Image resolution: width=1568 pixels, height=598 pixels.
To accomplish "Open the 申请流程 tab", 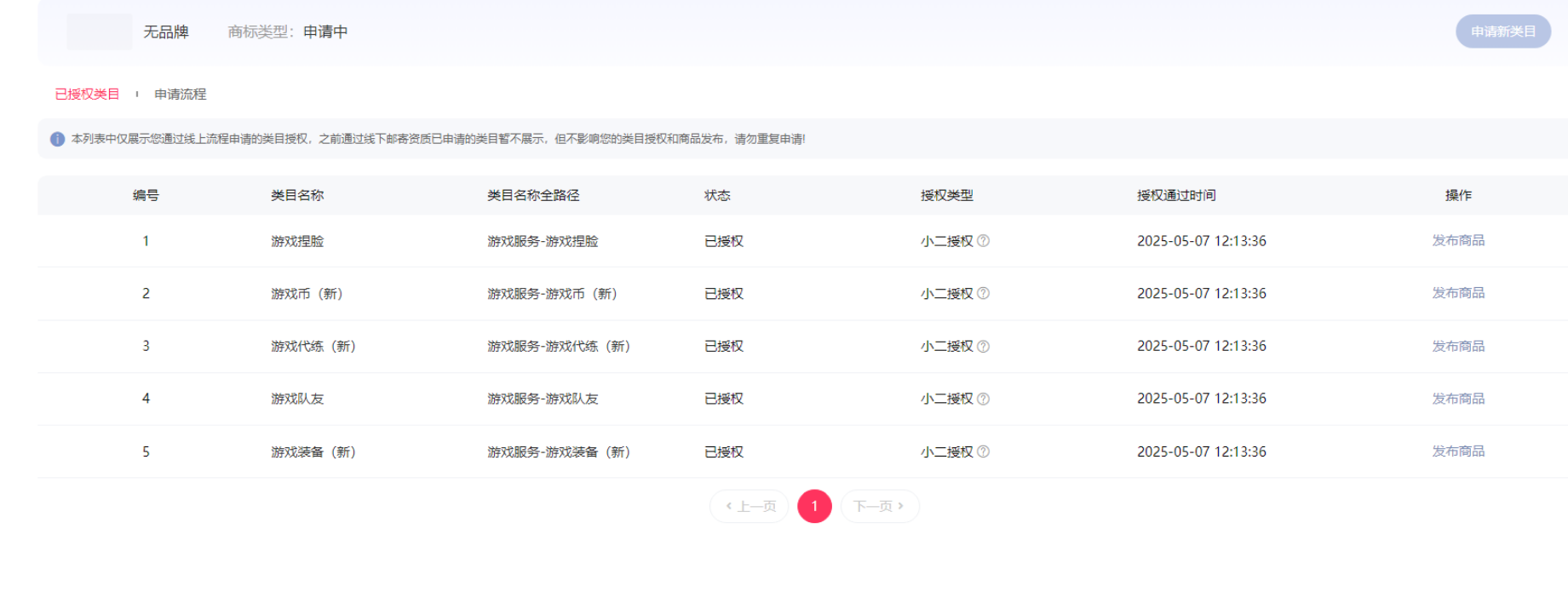I will 180,95.
